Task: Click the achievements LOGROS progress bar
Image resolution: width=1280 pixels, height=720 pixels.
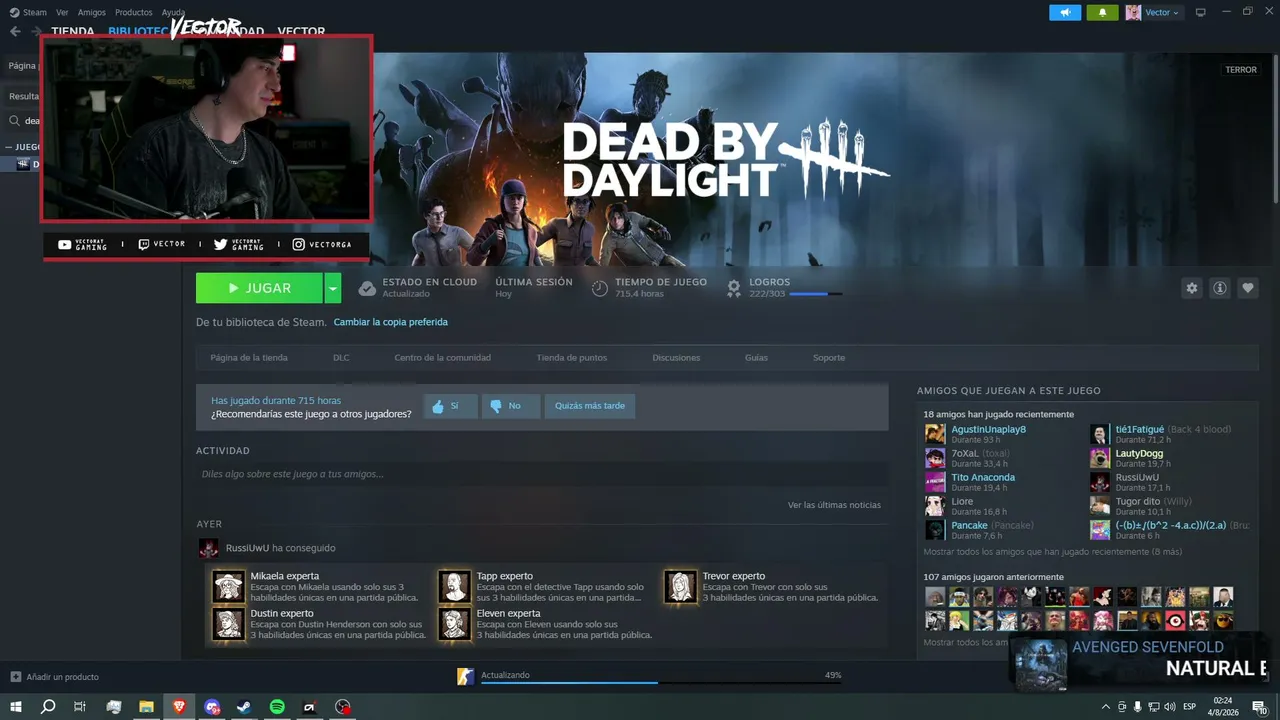Action: coord(816,294)
